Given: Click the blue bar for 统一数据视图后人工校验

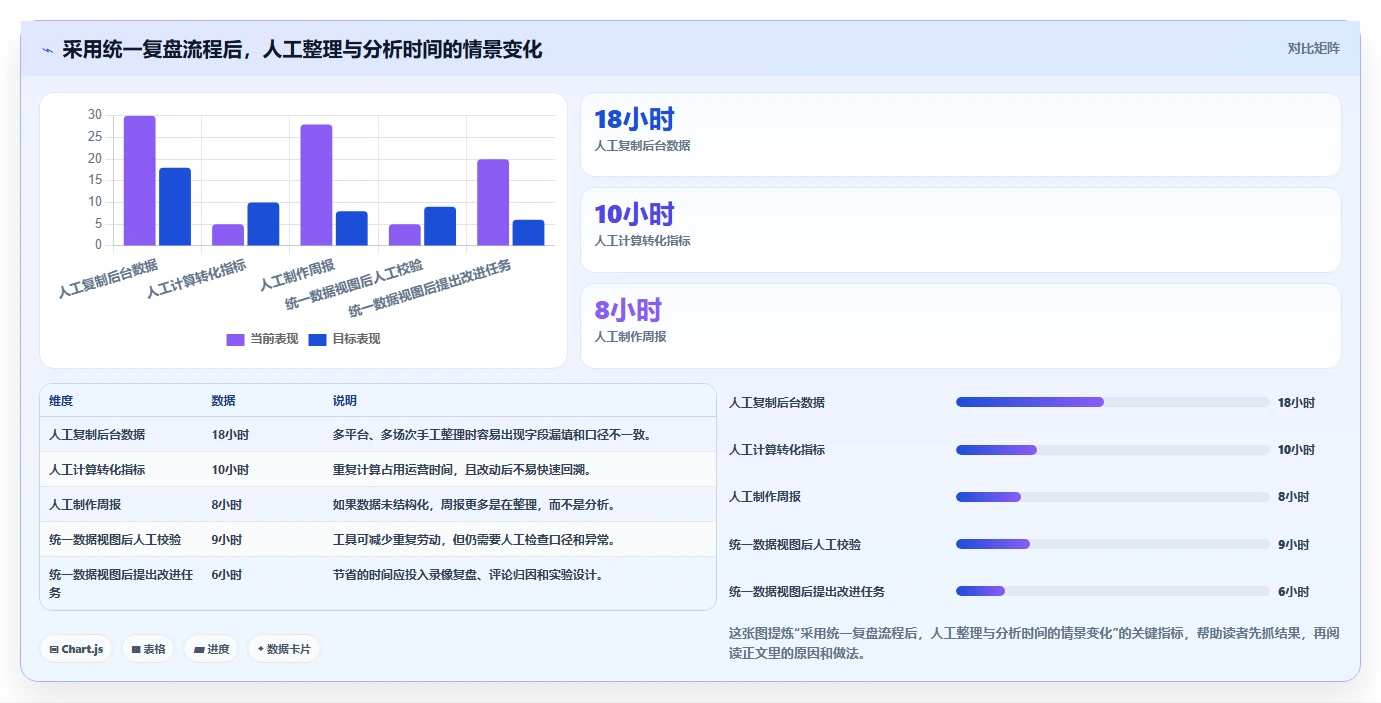Looking at the screenshot, I should click(x=440, y=226).
